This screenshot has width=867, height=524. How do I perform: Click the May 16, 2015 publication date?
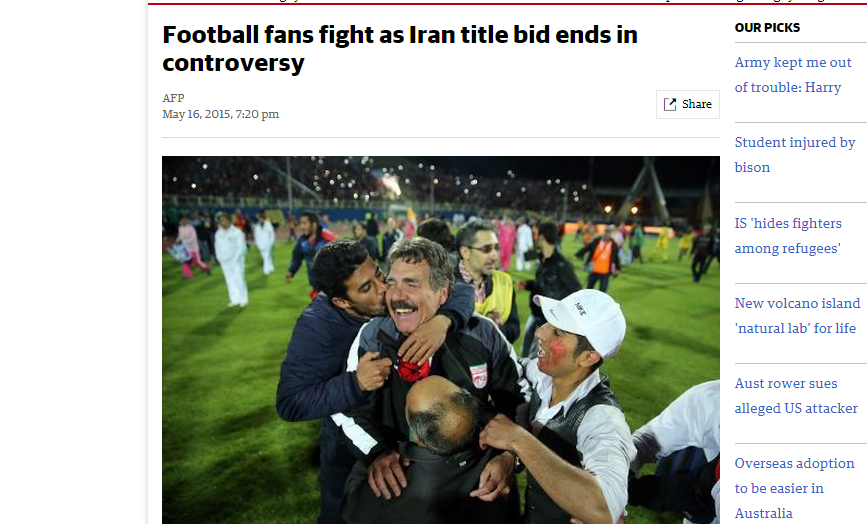click(x=221, y=114)
